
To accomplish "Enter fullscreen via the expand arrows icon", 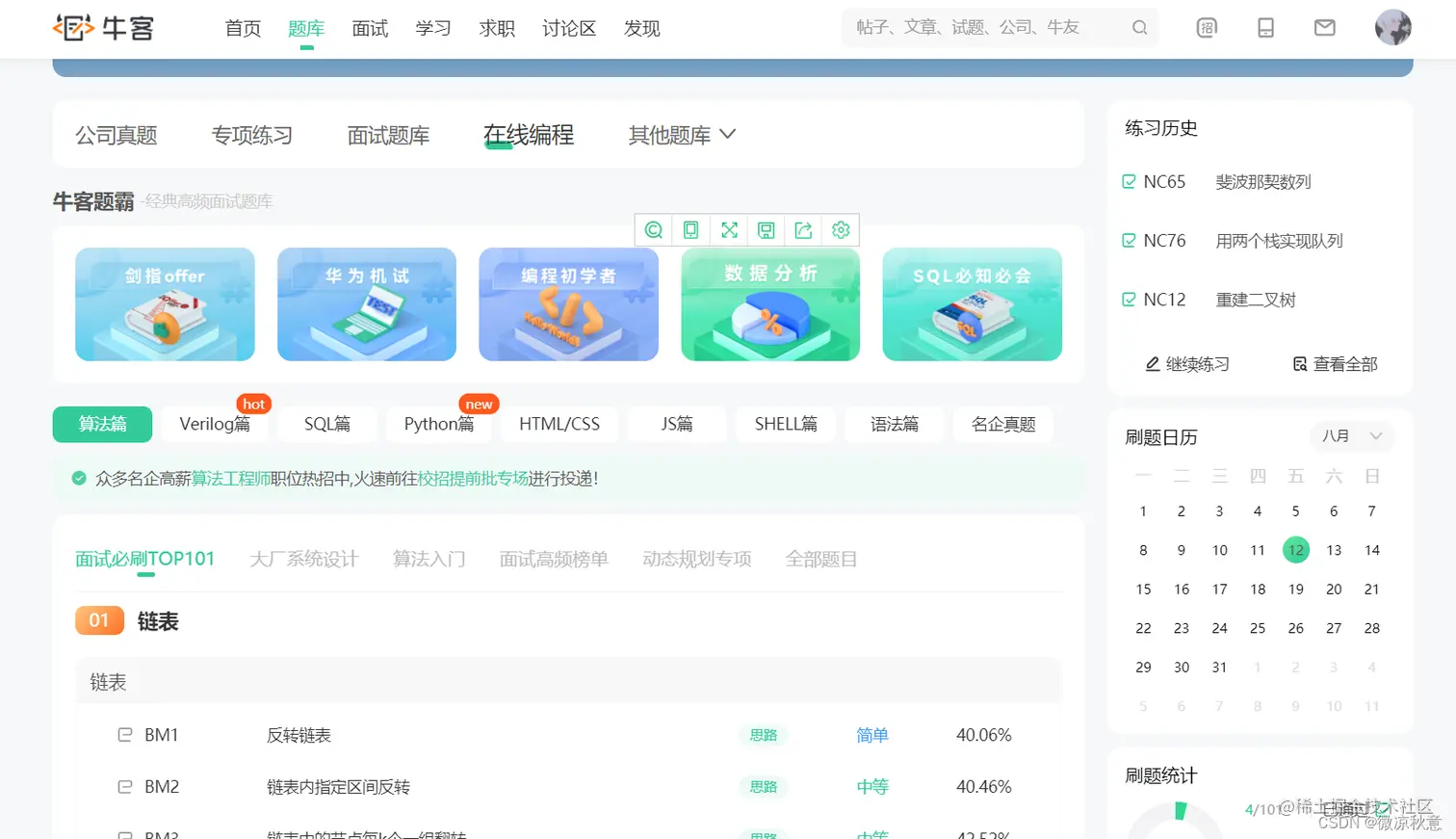I will (x=729, y=230).
